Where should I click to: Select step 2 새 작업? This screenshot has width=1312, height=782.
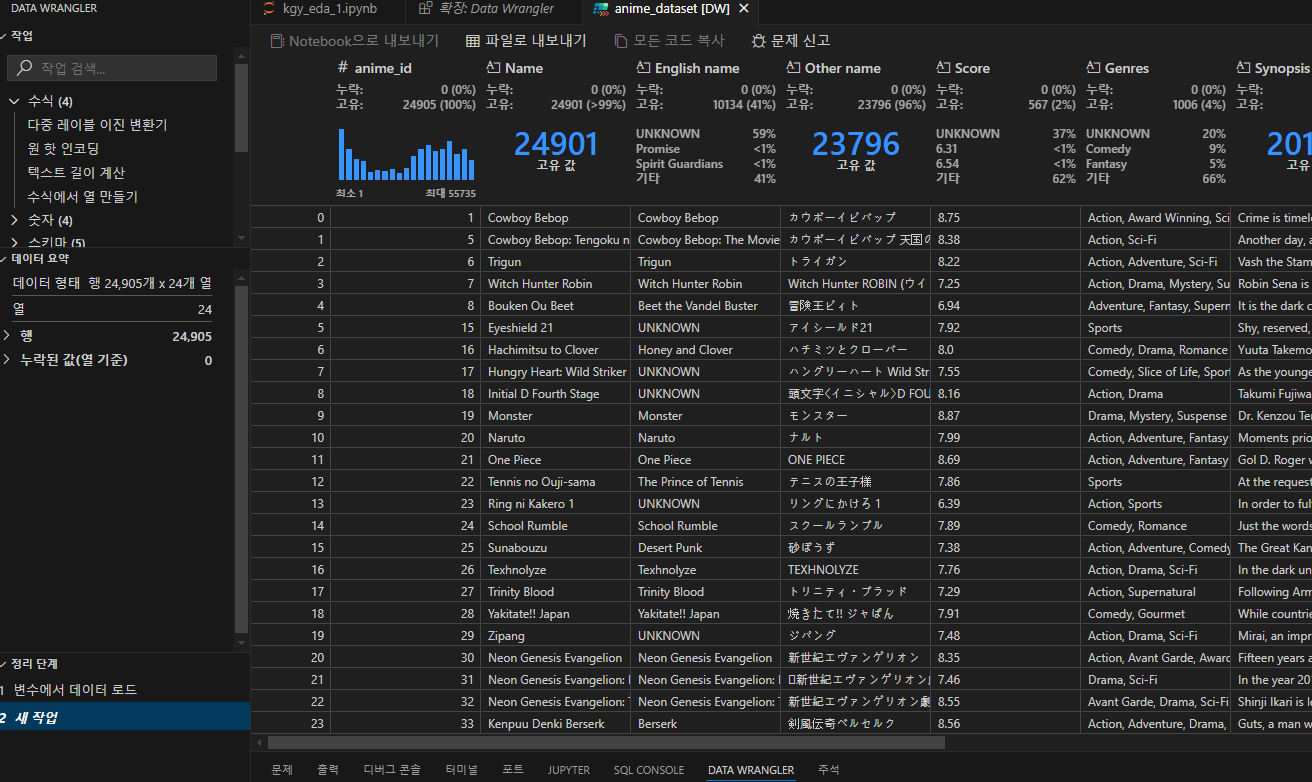(125, 717)
